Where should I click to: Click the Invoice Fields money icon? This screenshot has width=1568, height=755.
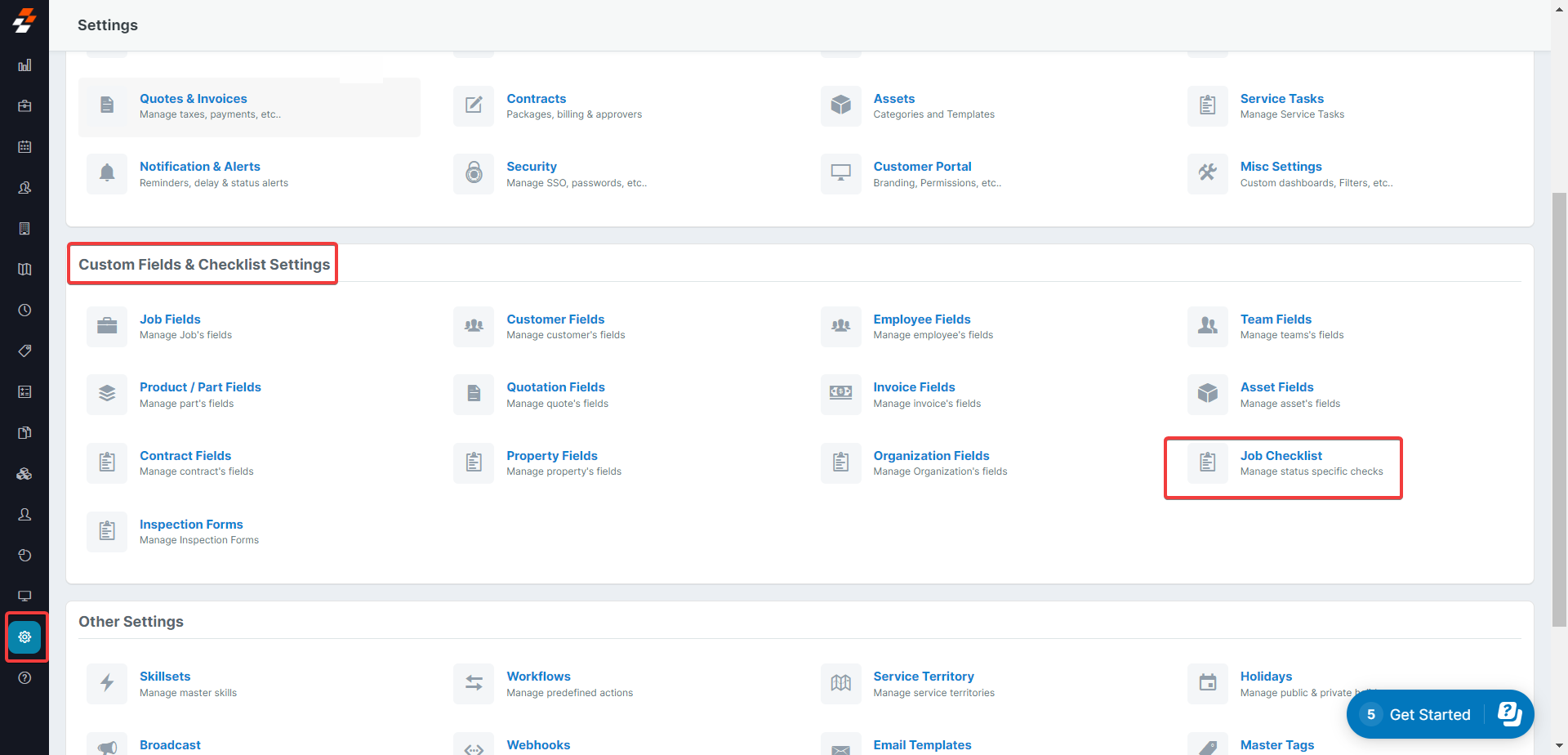tap(840, 394)
